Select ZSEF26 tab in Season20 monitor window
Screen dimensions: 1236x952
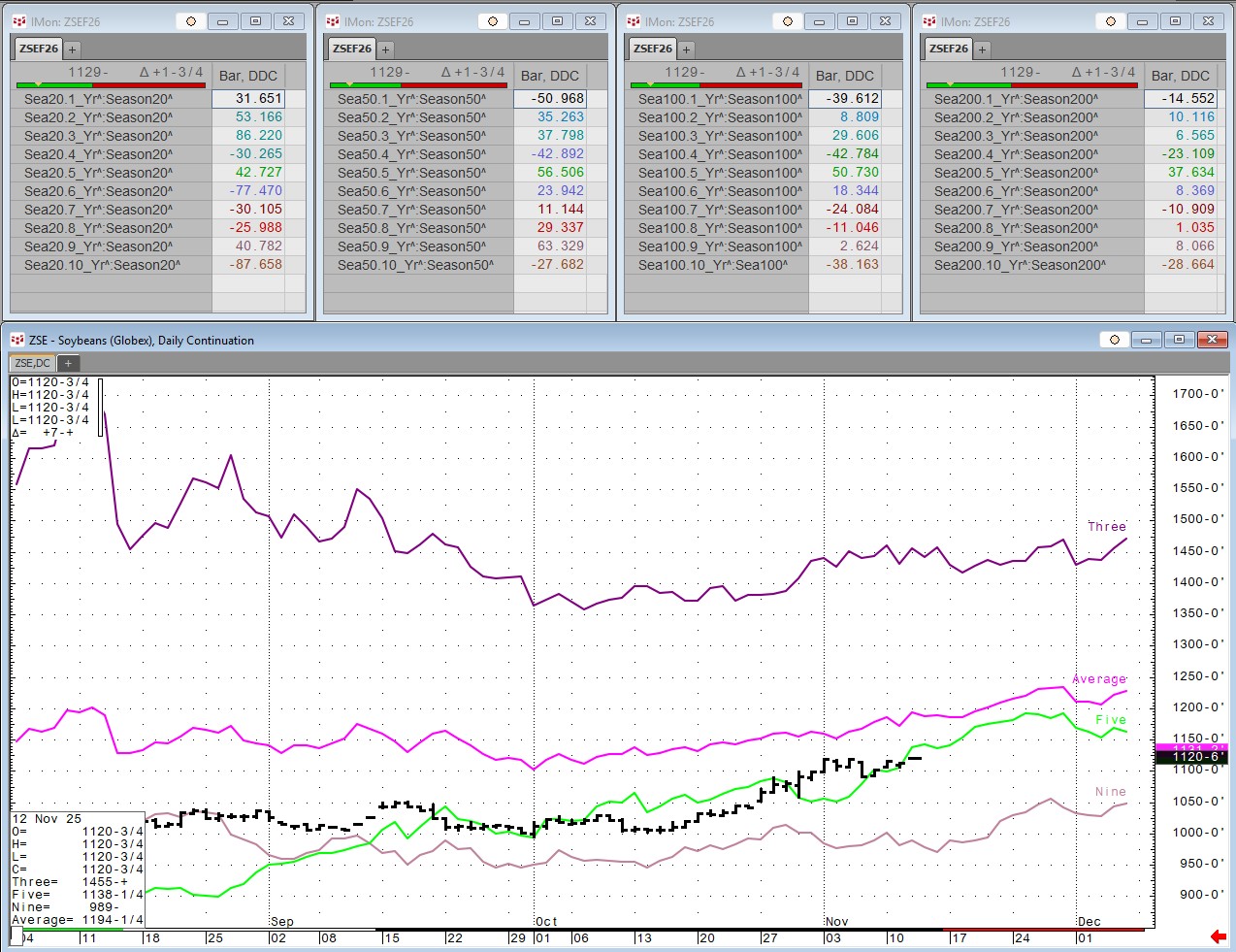(x=39, y=49)
